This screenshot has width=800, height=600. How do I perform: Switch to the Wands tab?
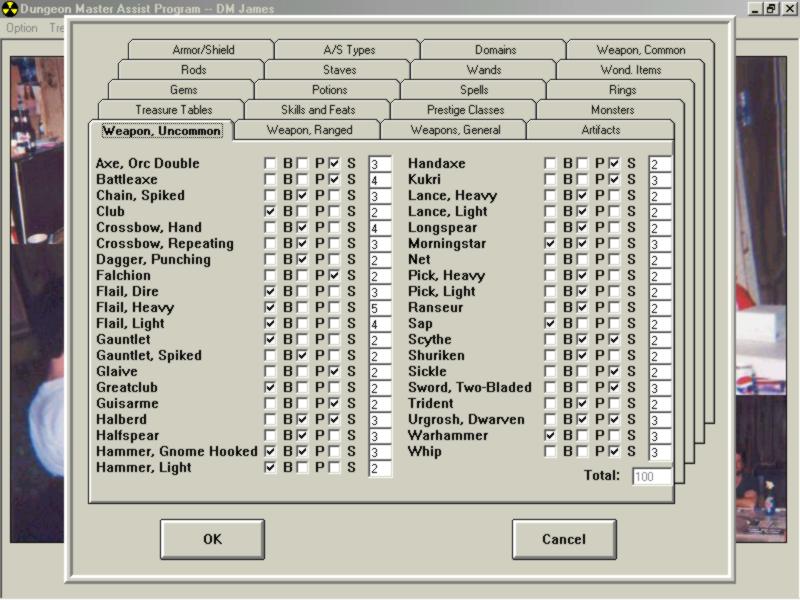[484, 70]
